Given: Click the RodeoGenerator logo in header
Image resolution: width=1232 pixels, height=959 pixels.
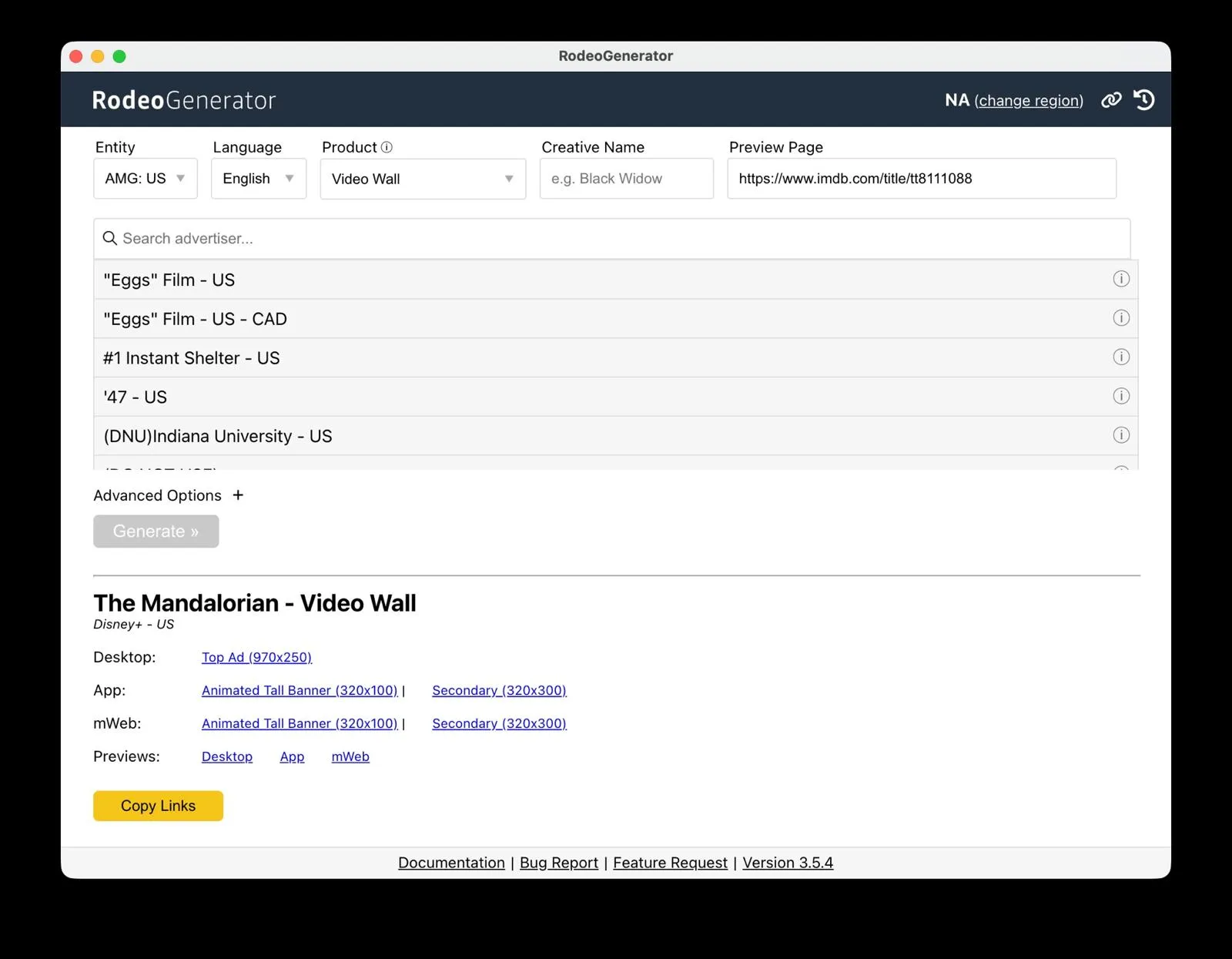Looking at the screenshot, I should coord(184,100).
